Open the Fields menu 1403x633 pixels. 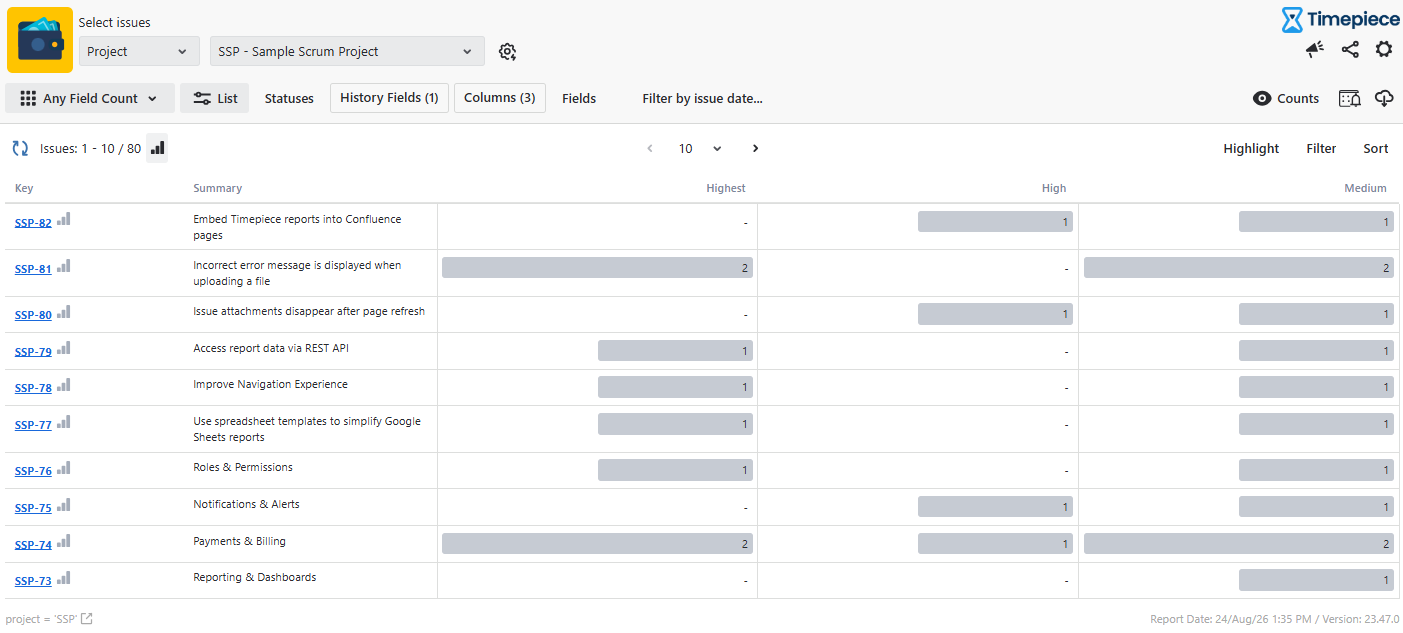click(x=579, y=98)
